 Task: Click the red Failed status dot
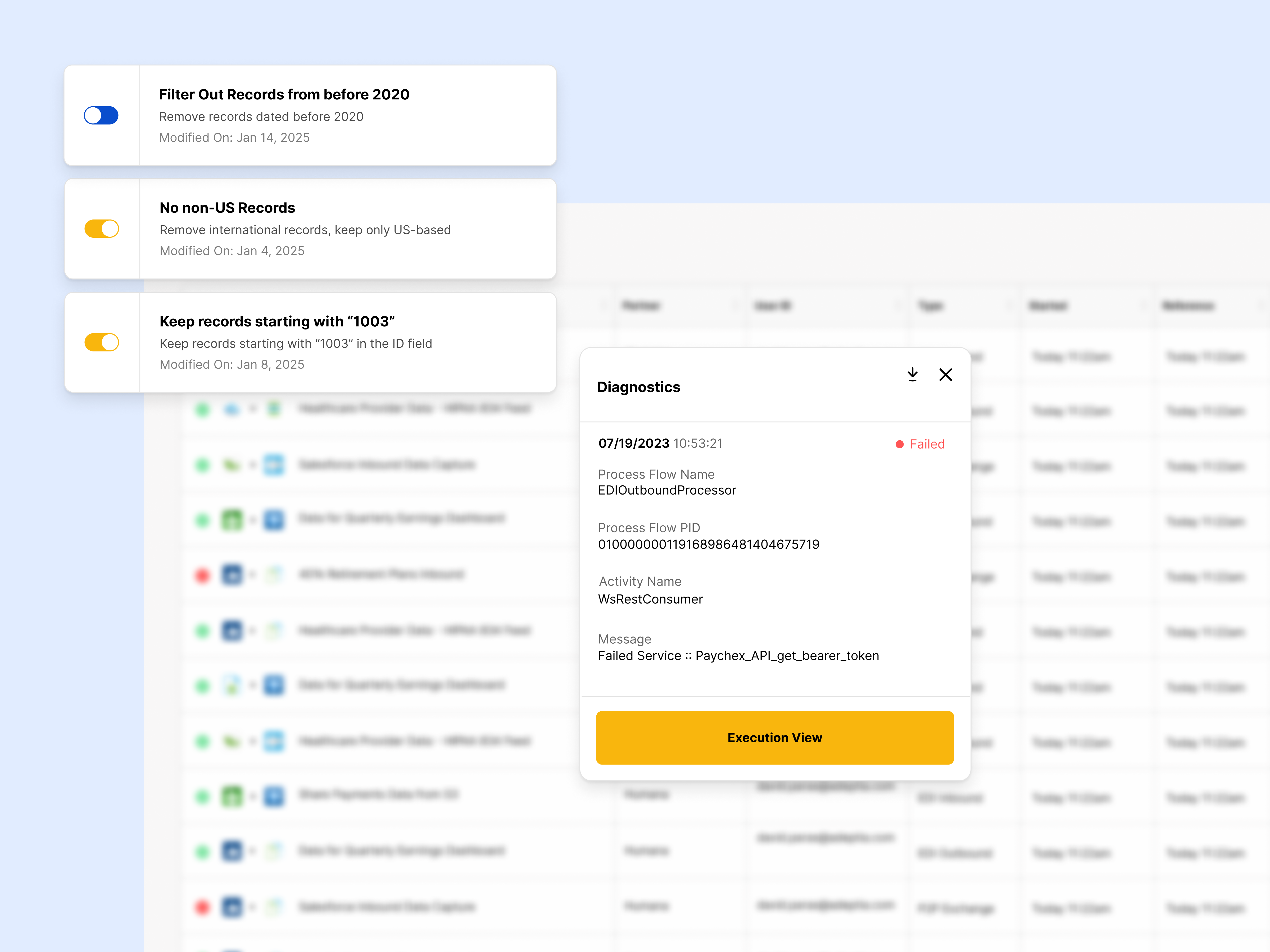pos(900,444)
